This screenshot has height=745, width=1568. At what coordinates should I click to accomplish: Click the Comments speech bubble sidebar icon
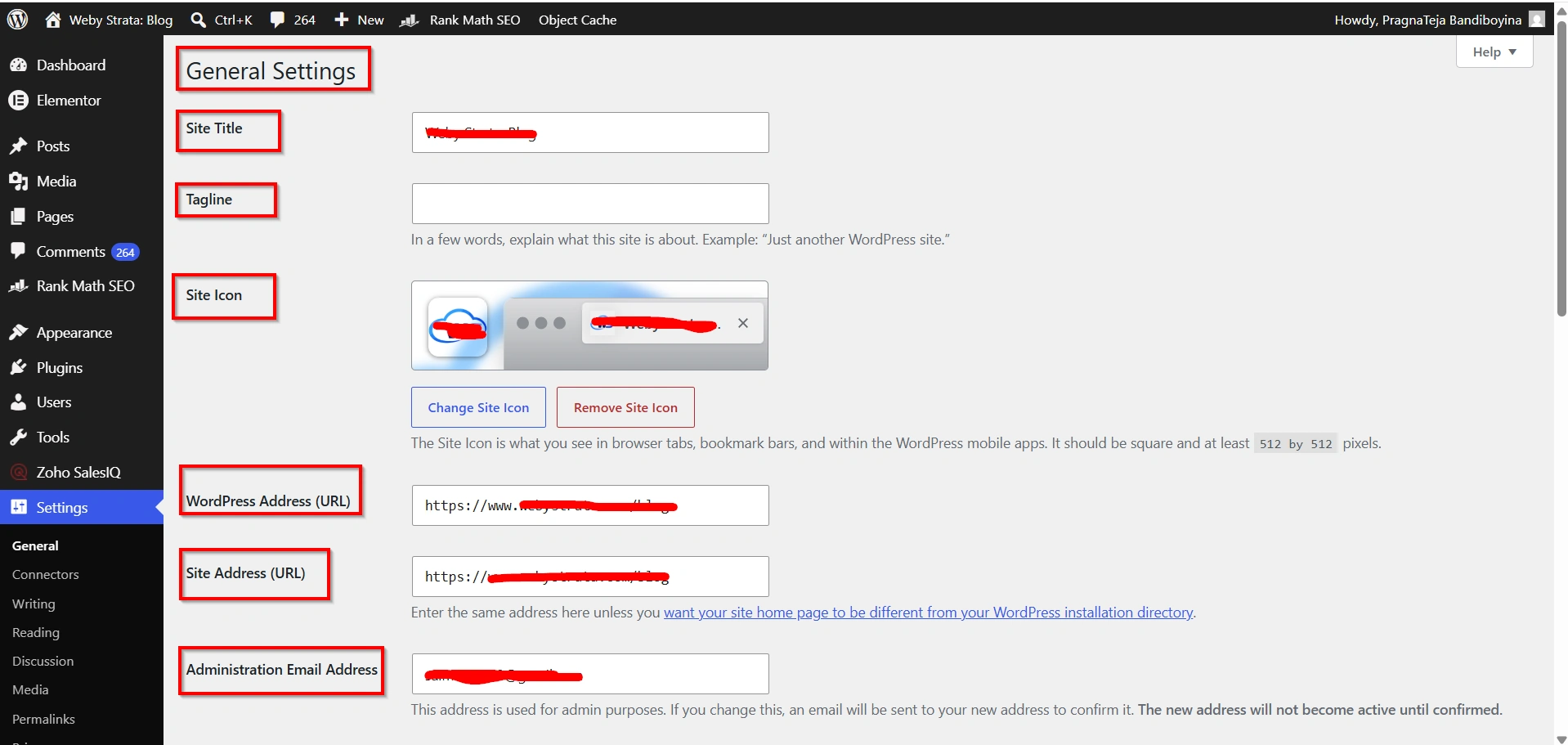[18, 250]
